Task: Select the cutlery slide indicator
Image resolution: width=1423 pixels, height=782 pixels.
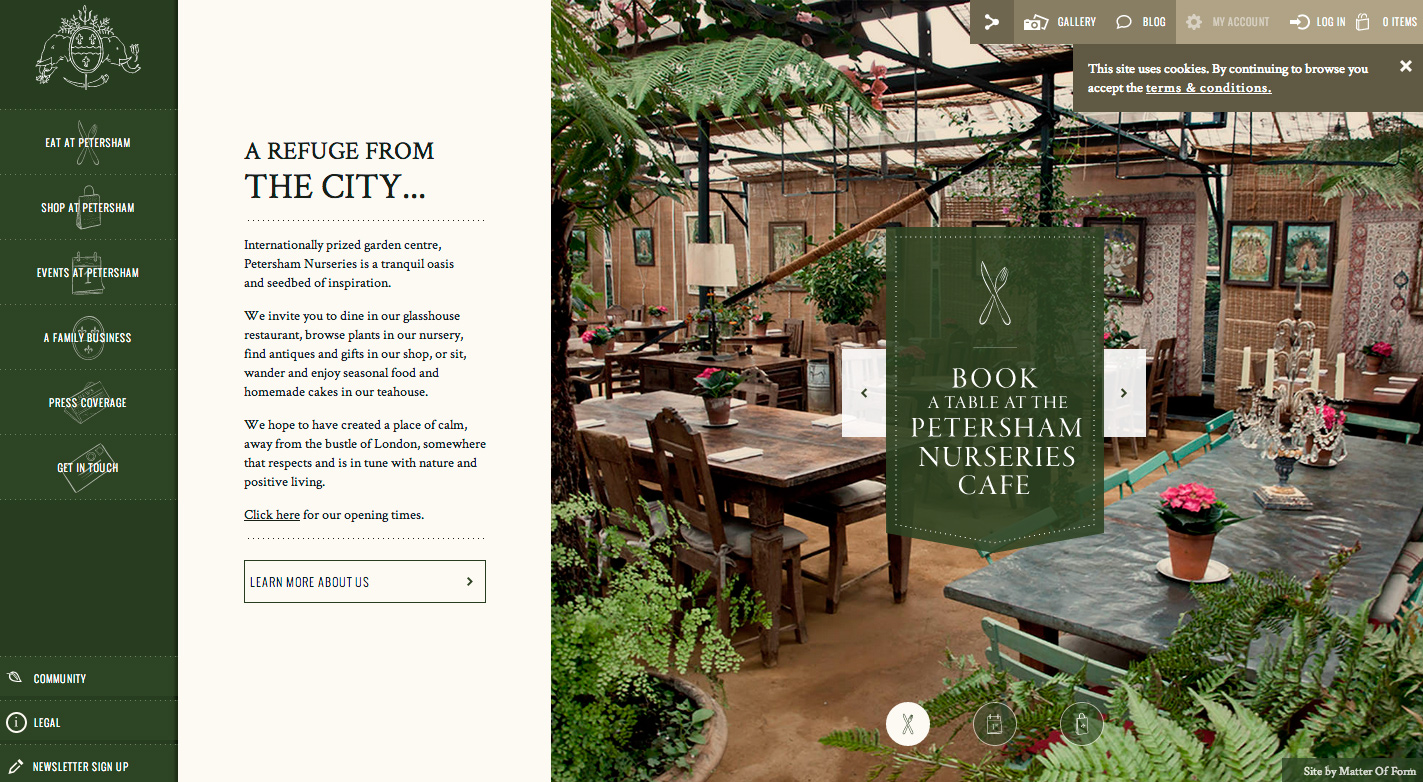Action: [x=908, y=724]
